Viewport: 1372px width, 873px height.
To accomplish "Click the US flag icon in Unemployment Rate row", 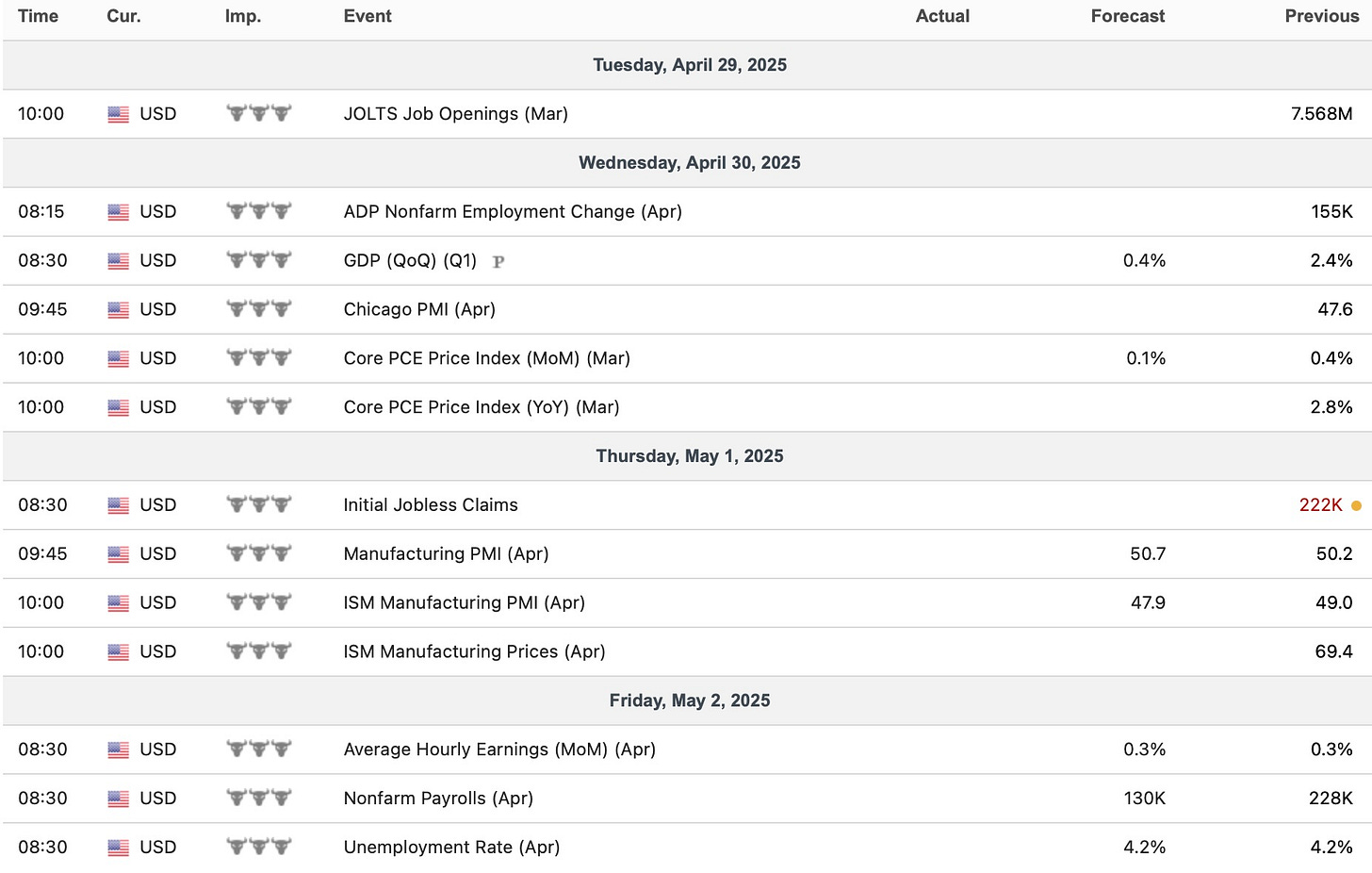I will click(118, 848).
